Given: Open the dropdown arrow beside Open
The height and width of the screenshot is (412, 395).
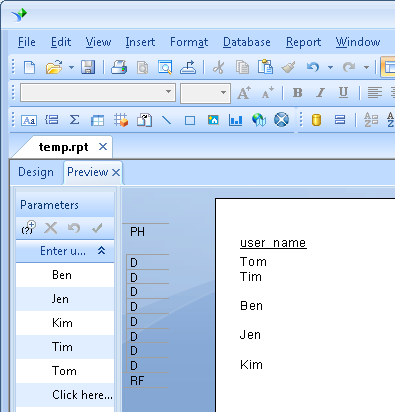Looking at the screenshot, I should [71, 67].
